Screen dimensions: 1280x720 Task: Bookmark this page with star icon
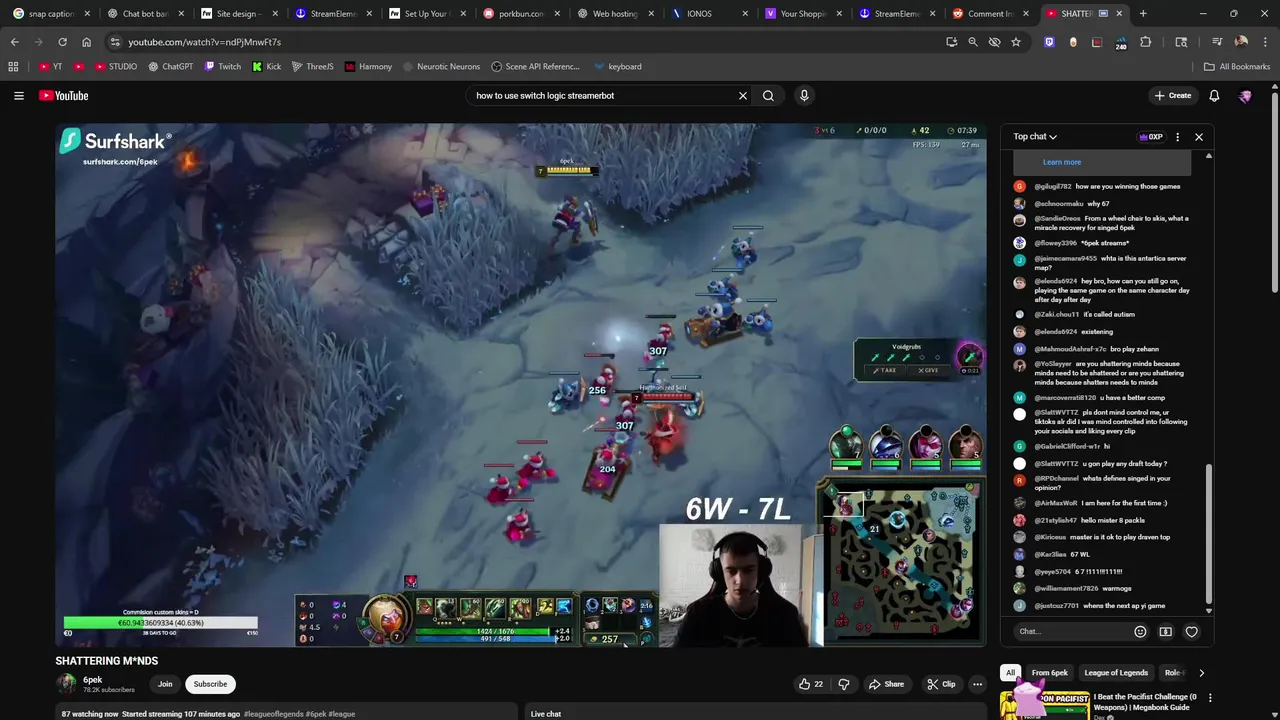[x=1016, y=42]
